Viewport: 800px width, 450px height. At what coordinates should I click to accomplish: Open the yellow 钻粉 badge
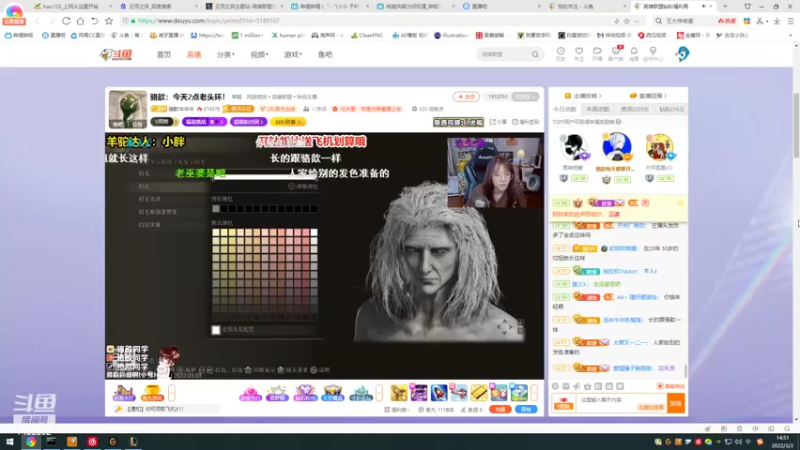tap(287, 122)
